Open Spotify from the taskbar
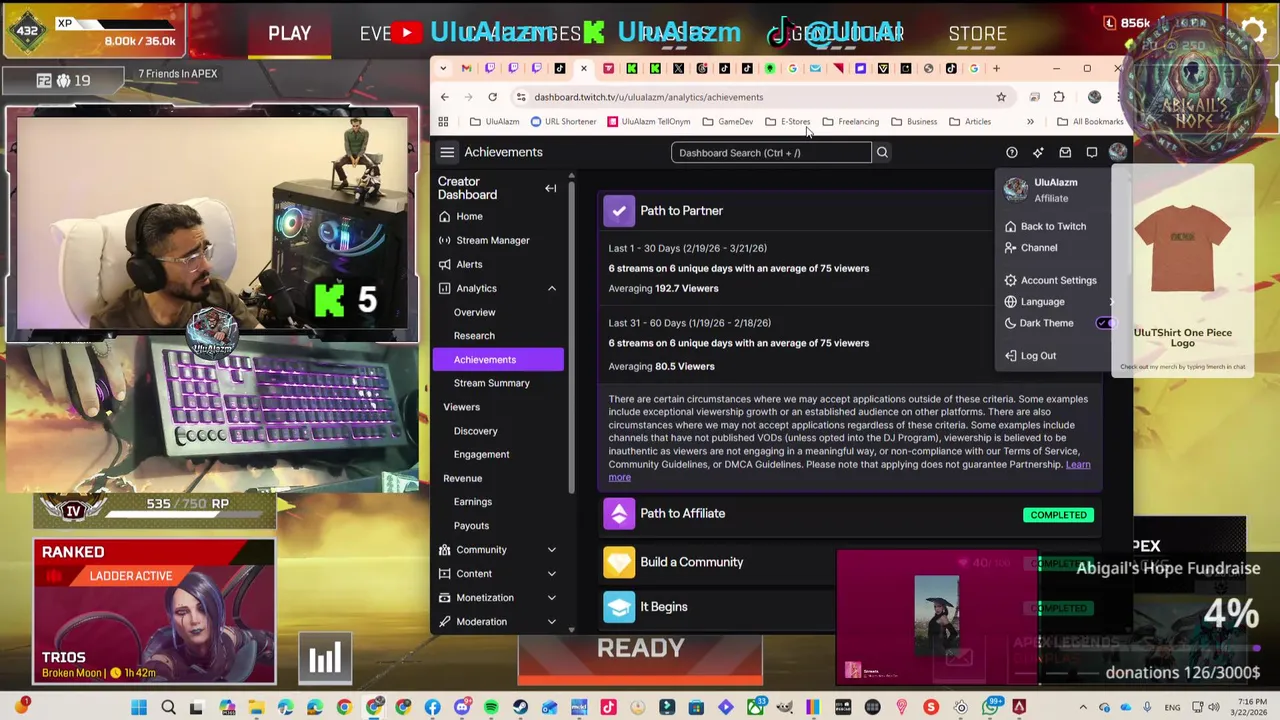 [x=491, y=708]
